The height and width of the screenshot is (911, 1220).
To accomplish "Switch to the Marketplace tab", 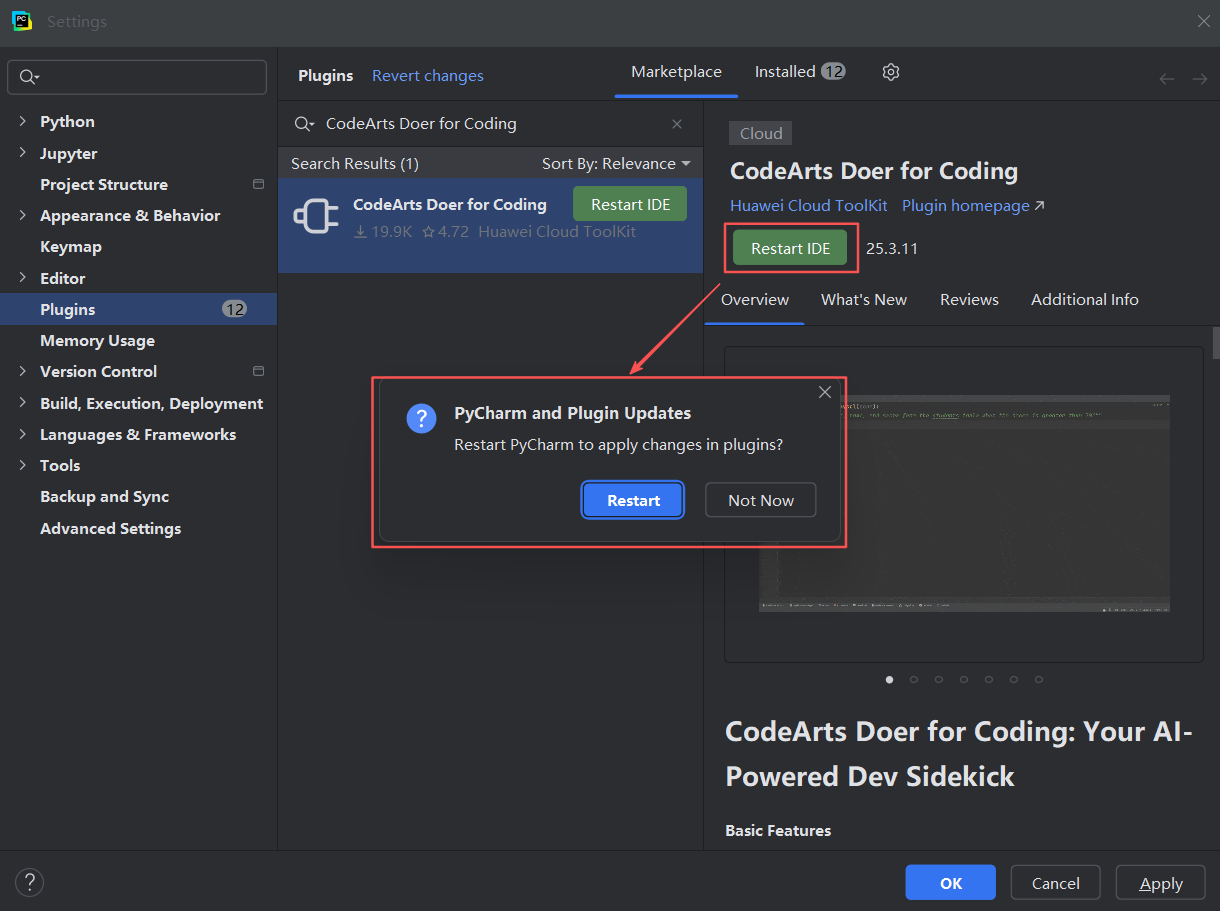I will click(x=676, y=72).
